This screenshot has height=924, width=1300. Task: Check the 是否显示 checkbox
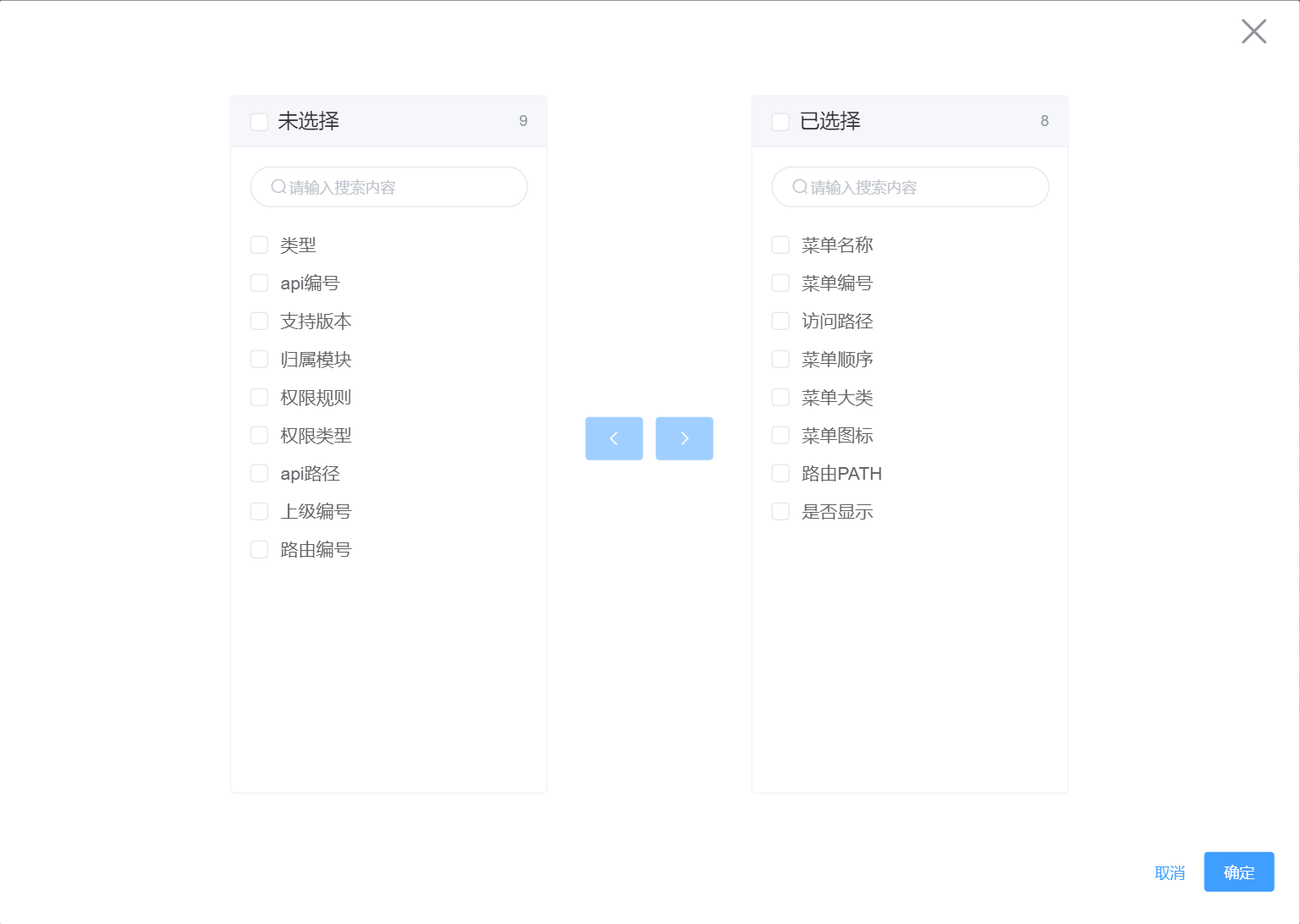click(x=780, y=512)
